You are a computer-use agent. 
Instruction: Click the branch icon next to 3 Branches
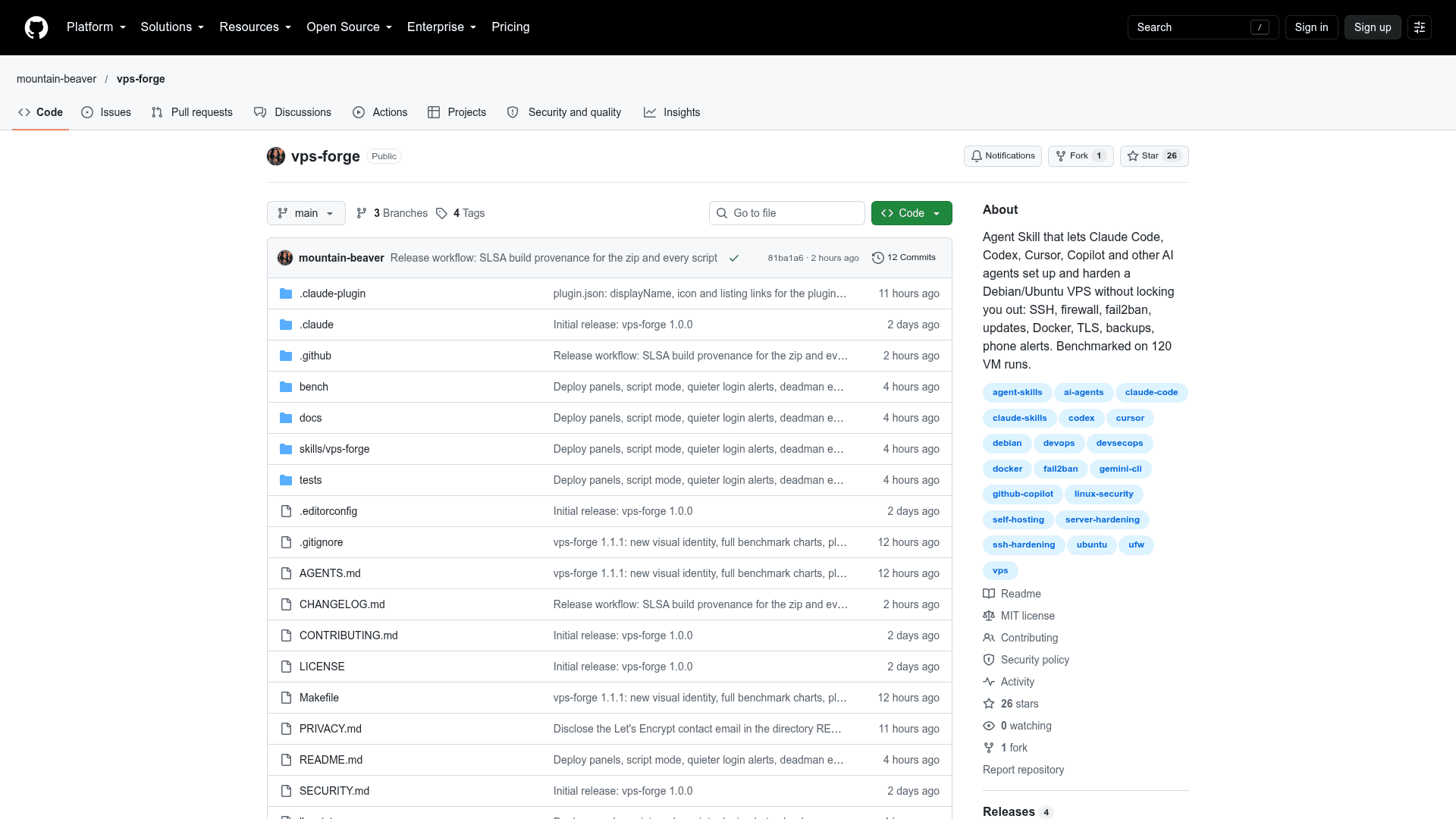(x=362, y=213)
